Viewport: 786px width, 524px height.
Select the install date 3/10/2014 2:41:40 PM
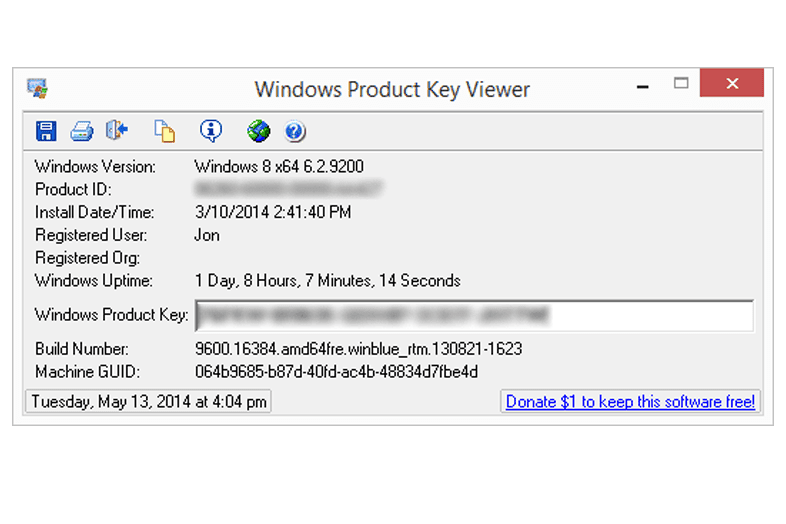click(x=273, y=212)
